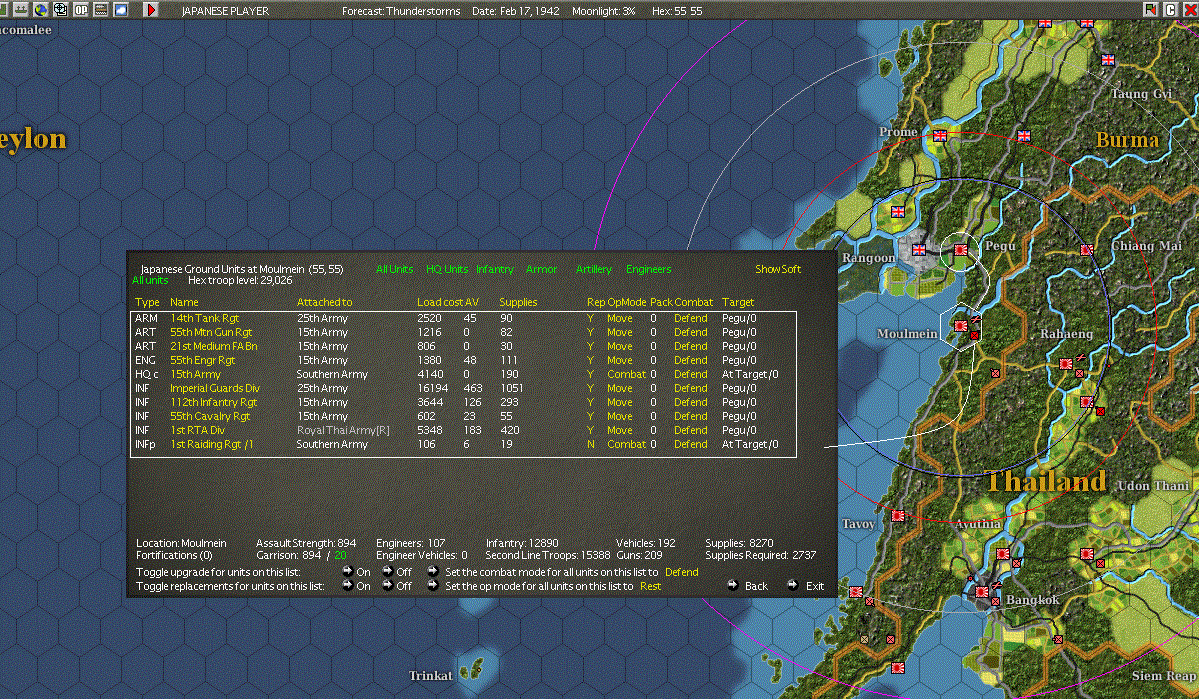Filter list by All Units
The image size is (1199, 699).
point(394,269)
